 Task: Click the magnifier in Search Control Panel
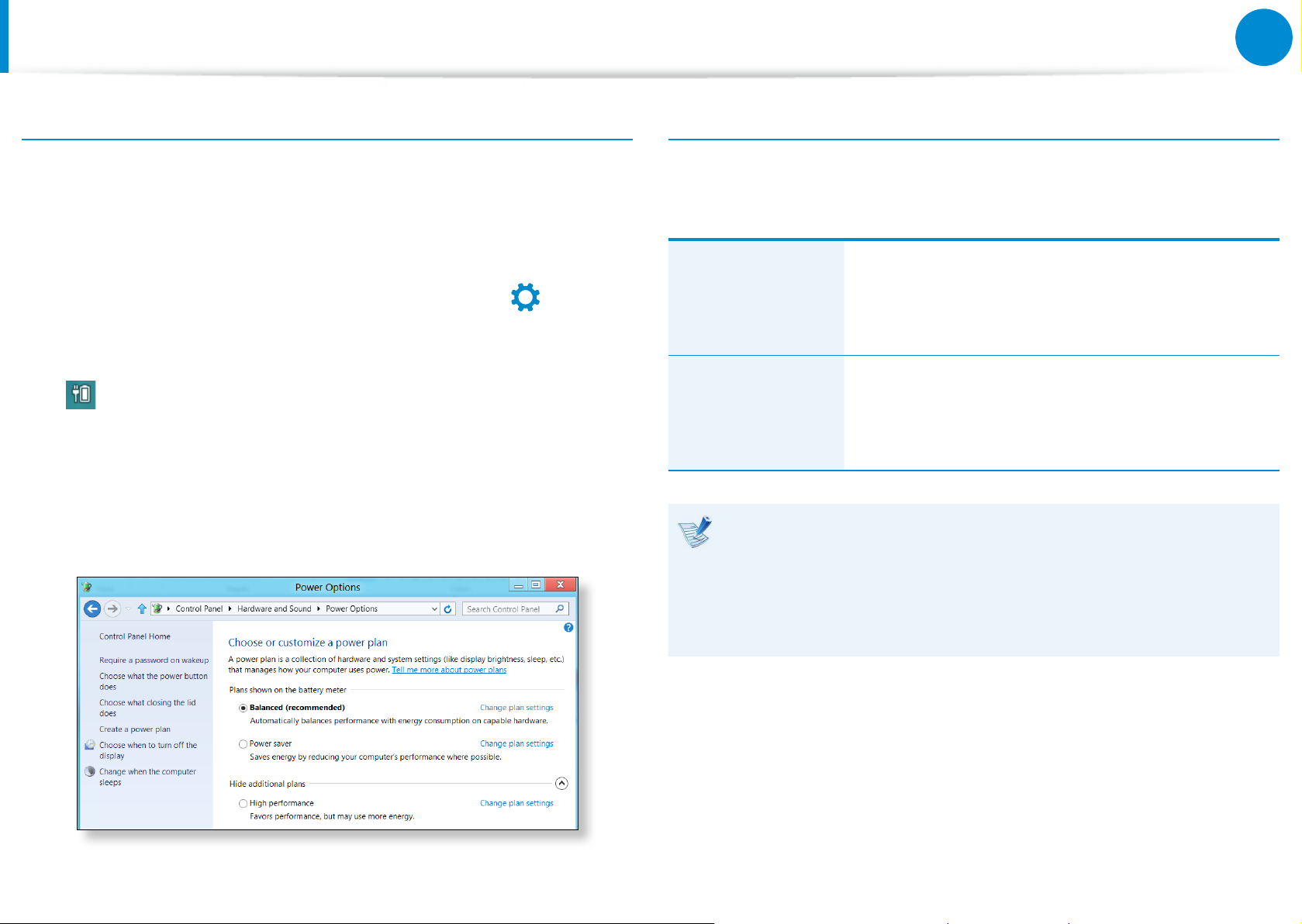click(560, 609)
